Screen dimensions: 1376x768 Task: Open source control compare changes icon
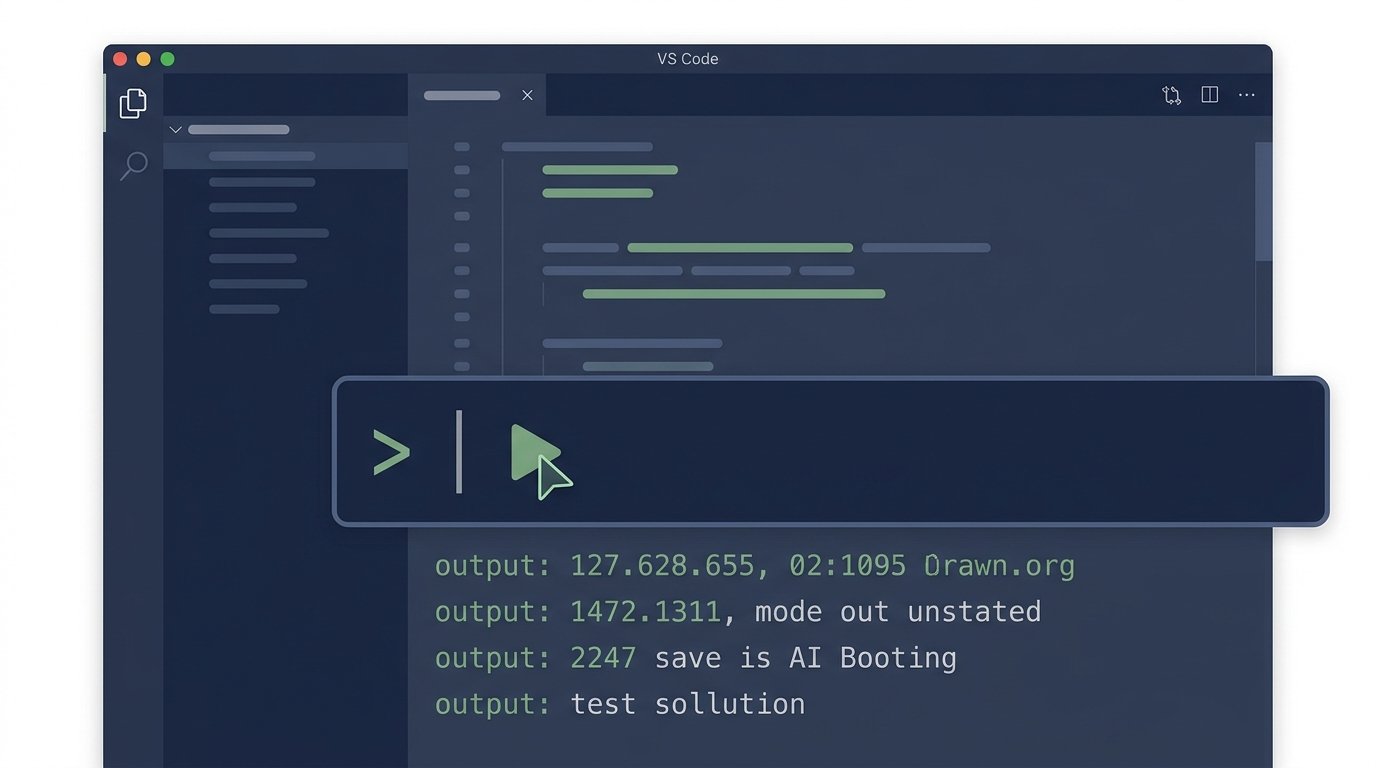click(1171, 95)
